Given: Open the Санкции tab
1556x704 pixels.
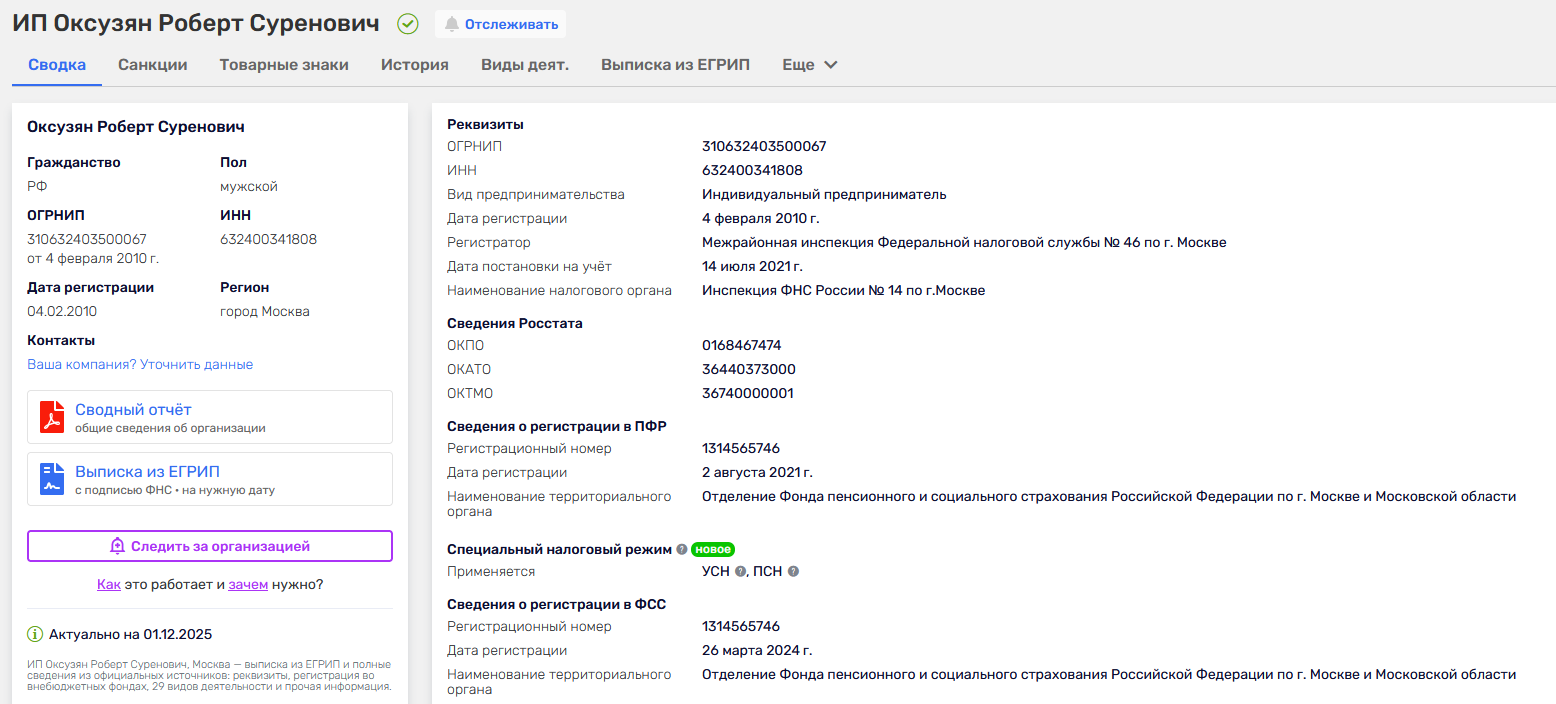Looking at the screenshot, I should pyautogui.click(x=153, y=65).
